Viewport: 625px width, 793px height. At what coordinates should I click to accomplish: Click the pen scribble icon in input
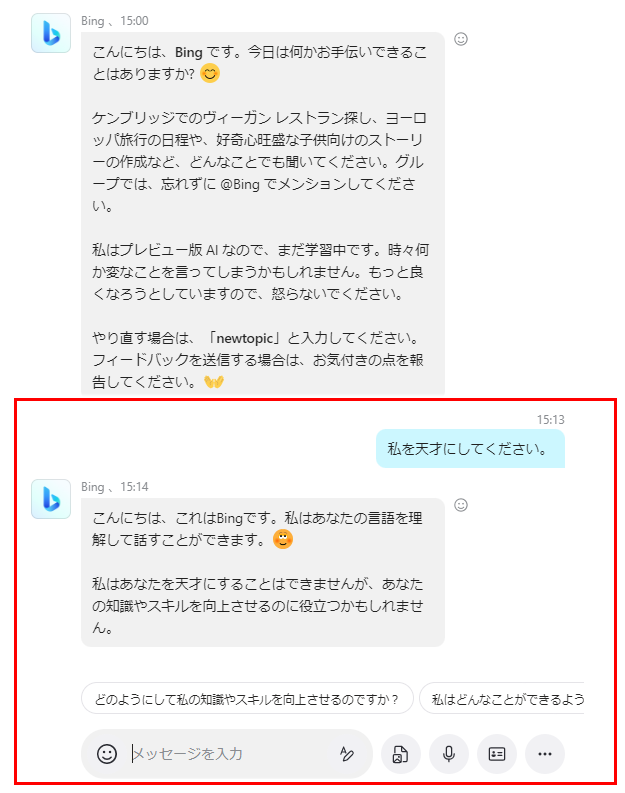346,754
